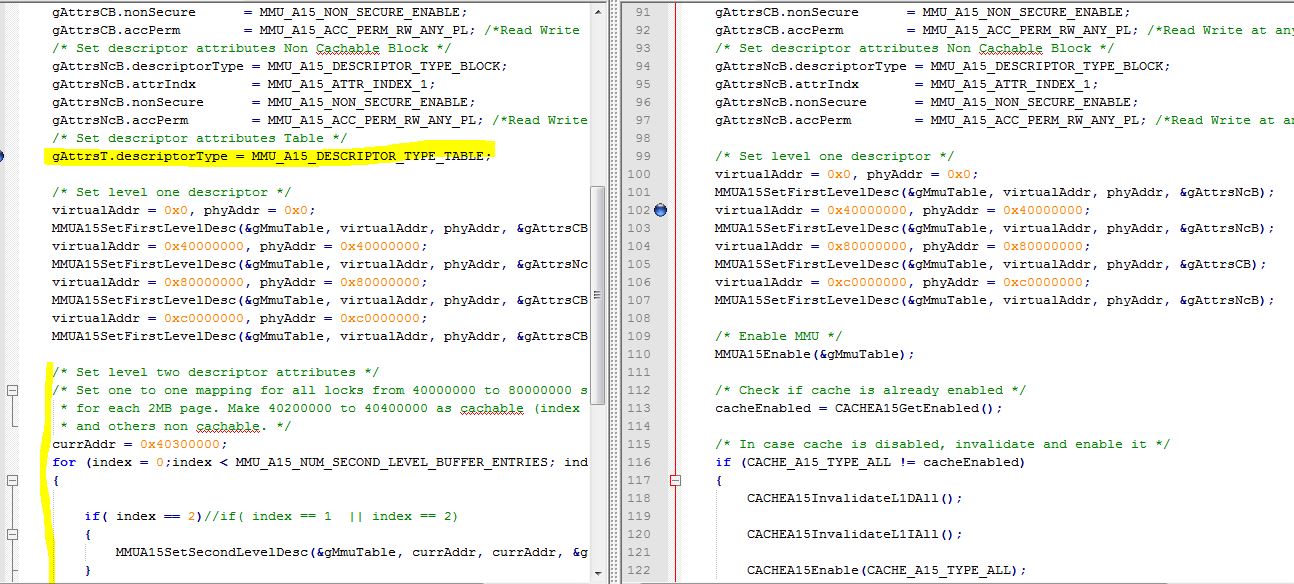Click 'Set level one descriptor' comment on line 99
1294x584 pixels.
(834, 156)
